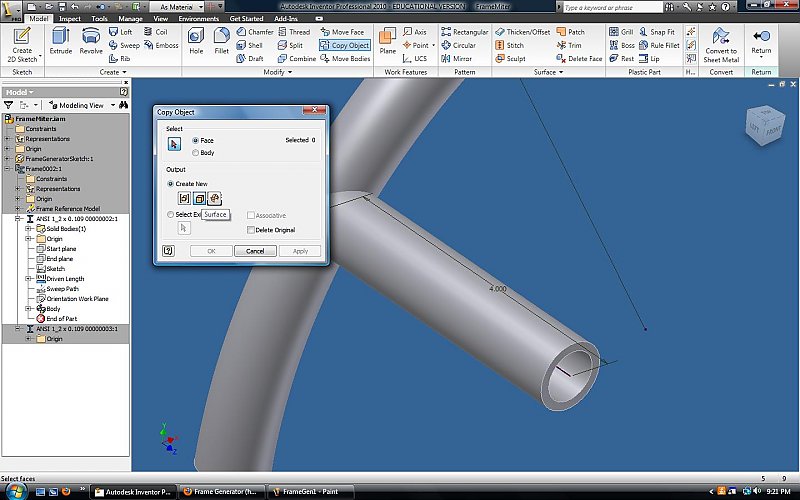The image size is (800, 500).
Task: Click Convert to Sheet Metal
Action: (721, 42)
